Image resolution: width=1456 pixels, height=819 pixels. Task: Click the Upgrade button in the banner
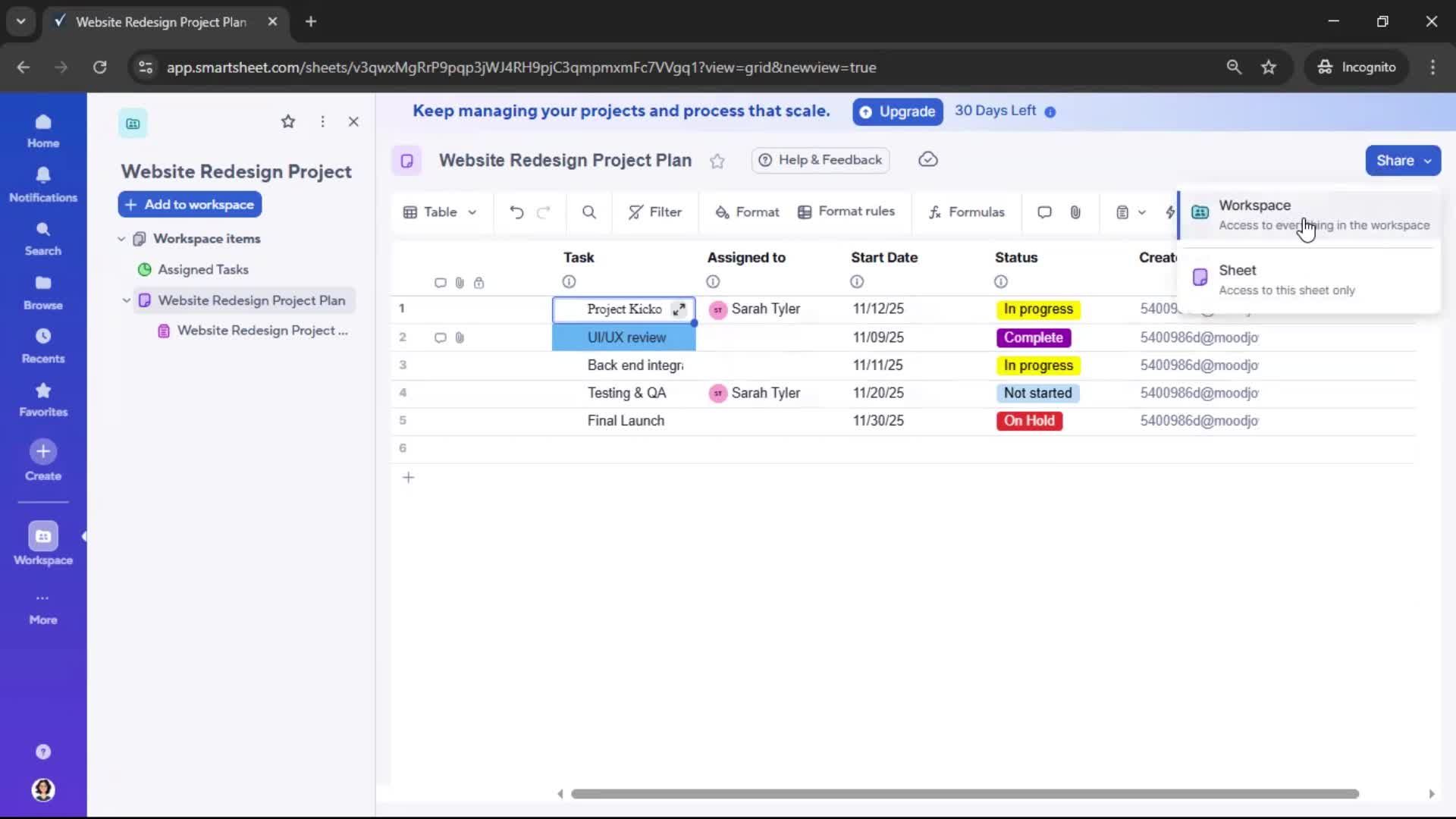click(897, 111)
